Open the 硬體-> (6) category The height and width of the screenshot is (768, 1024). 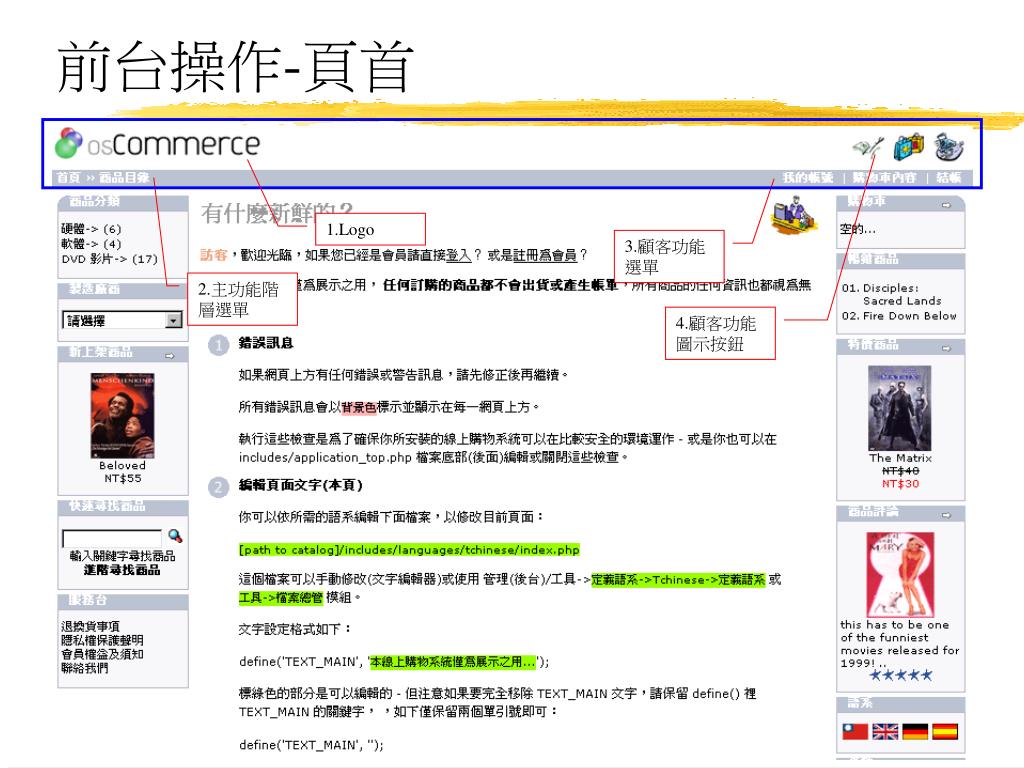coord(91,229)
